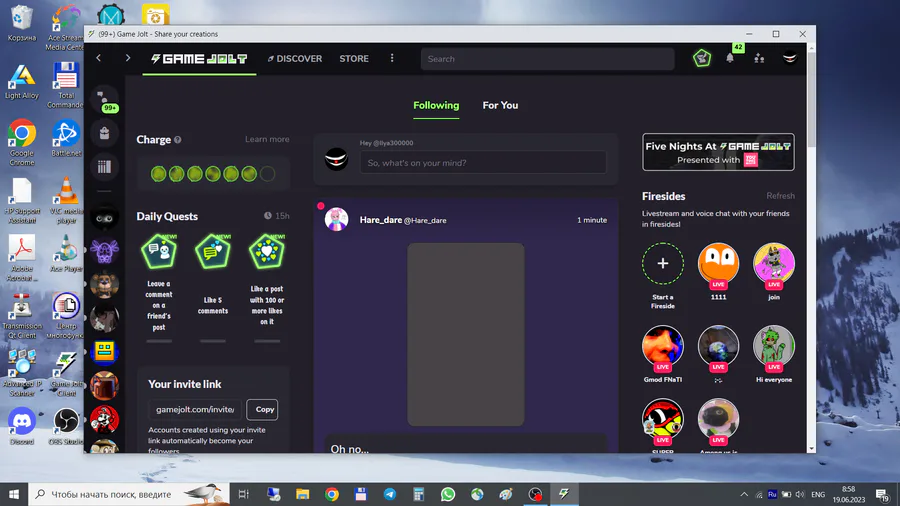Click the 1 minute post timestamp
Screen dimensions: 900x506
point(592,220)
